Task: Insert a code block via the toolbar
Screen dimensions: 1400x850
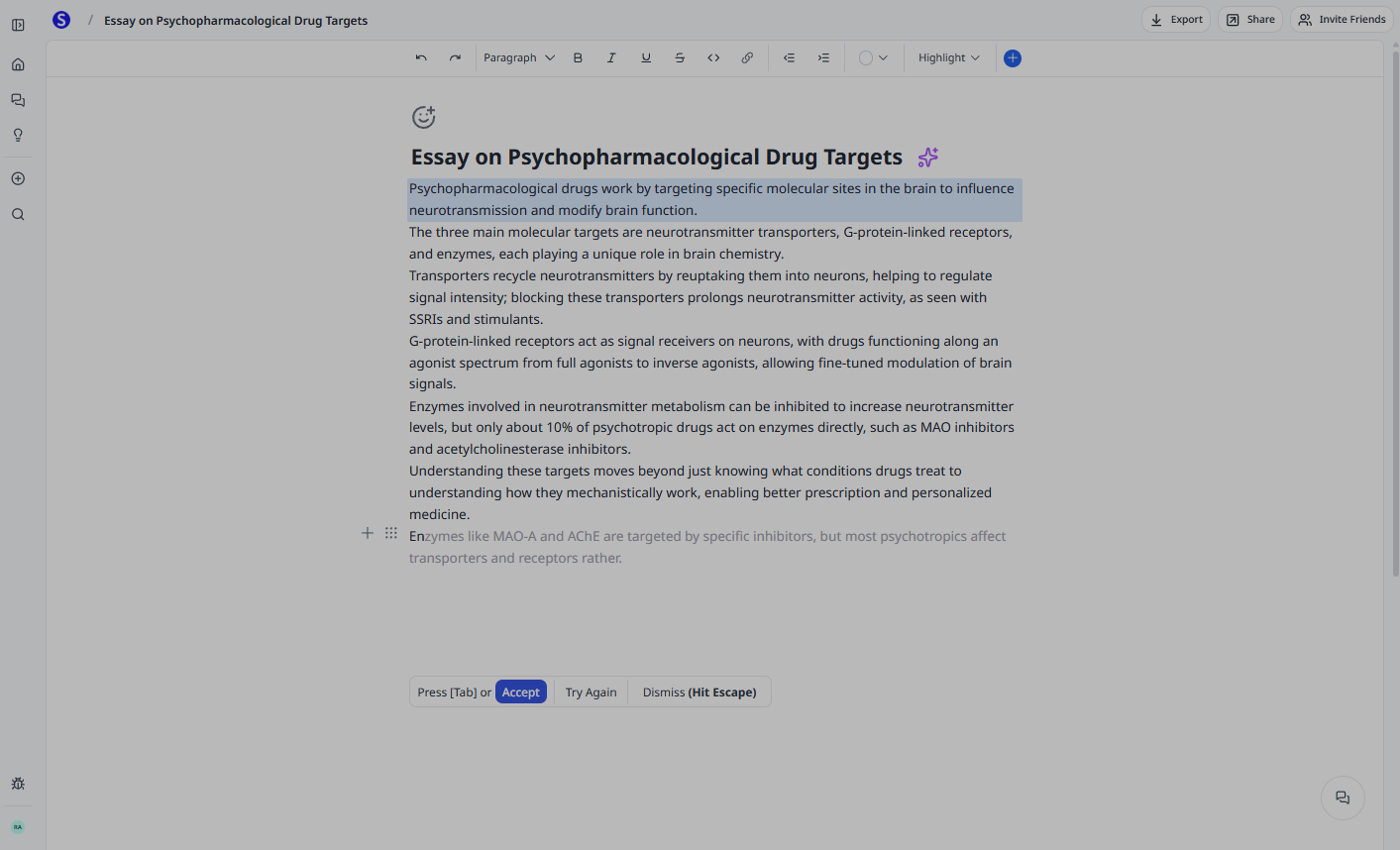Action: point(712,57)
